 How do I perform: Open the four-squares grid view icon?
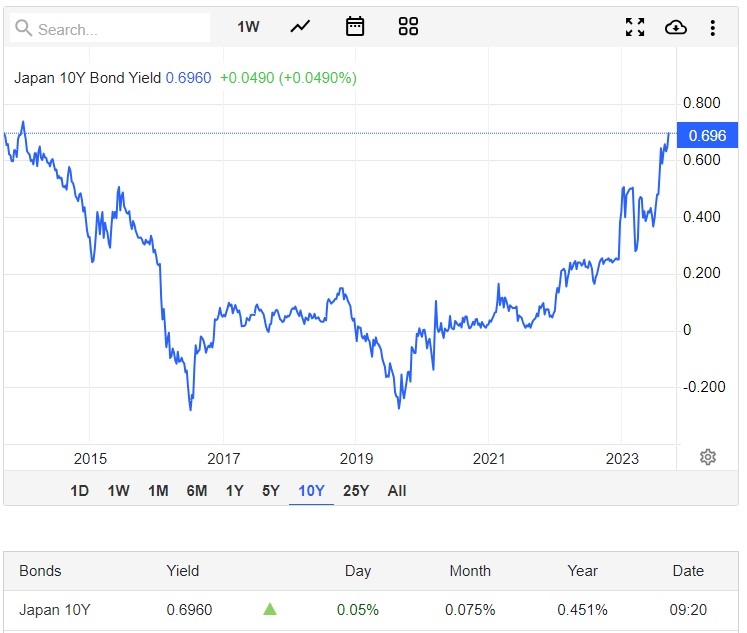(408, 27)
